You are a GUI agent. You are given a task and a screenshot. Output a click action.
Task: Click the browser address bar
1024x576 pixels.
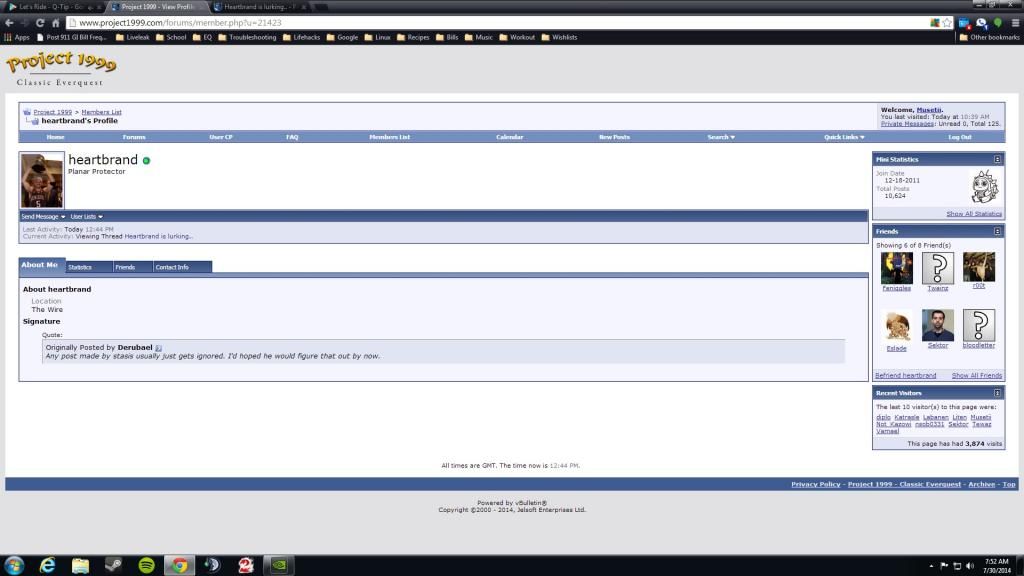[x=500, y=22]
